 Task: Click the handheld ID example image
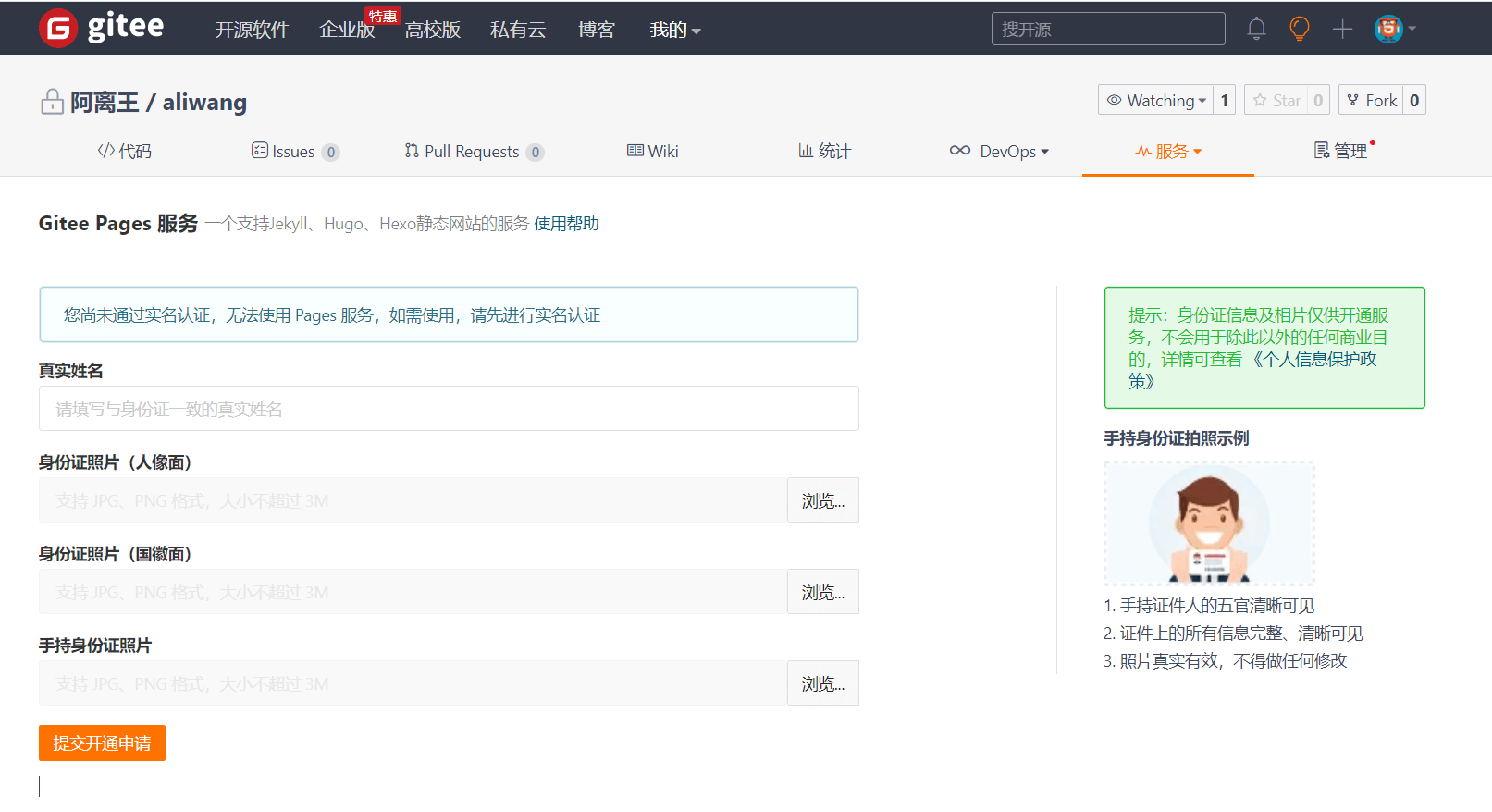1209,523
